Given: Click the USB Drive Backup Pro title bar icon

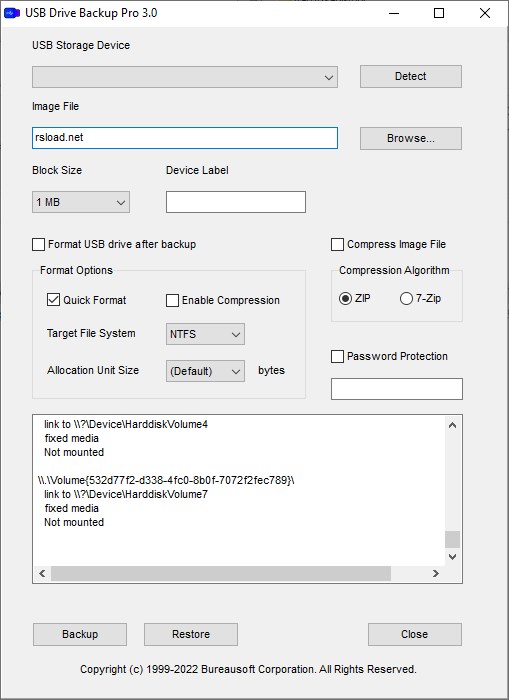Looking at the screenshot, I should point(12,13).
